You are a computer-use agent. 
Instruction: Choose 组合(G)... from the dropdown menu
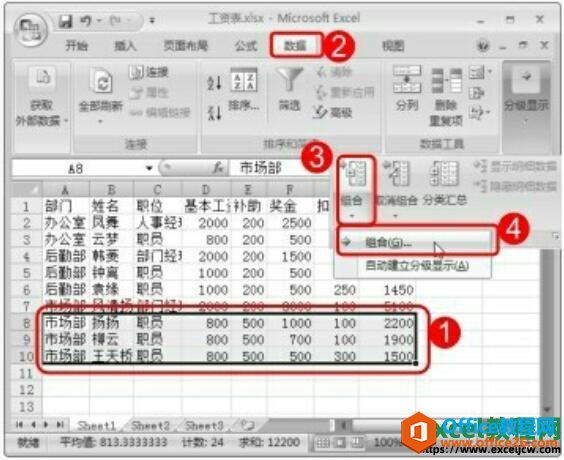pos(414,243)
